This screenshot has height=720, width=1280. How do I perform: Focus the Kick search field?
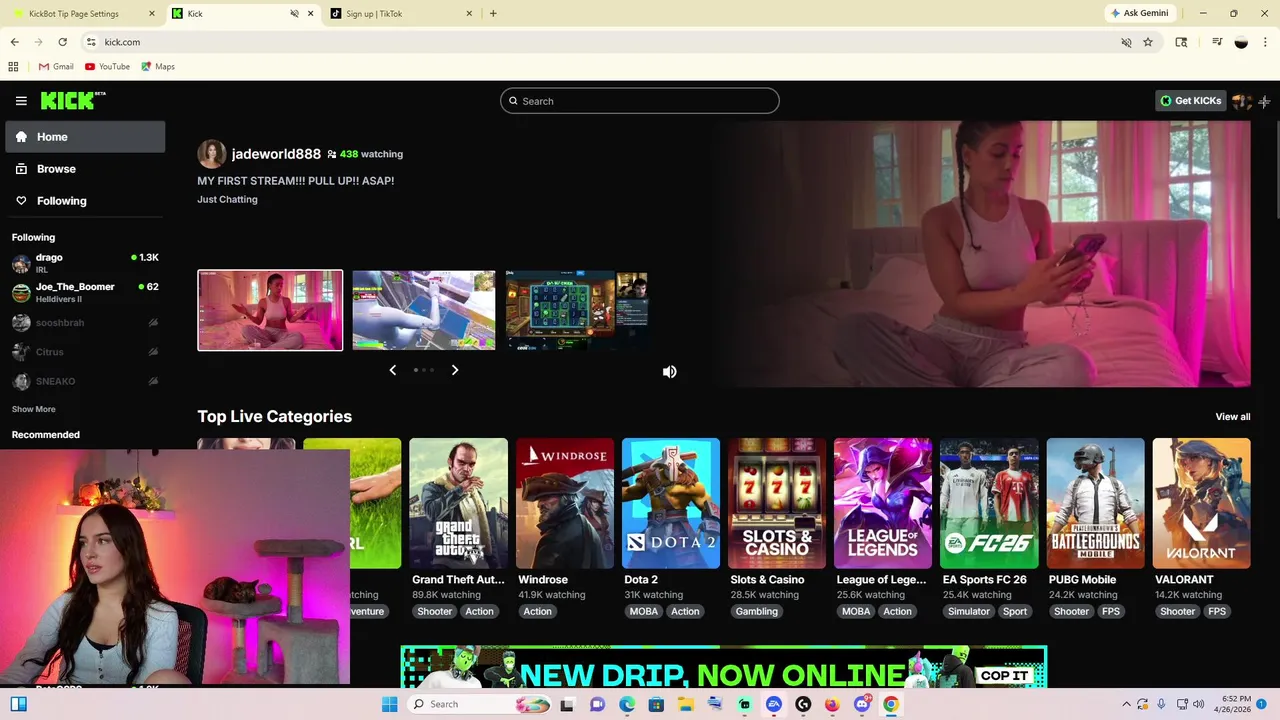[x=640, y=101]
